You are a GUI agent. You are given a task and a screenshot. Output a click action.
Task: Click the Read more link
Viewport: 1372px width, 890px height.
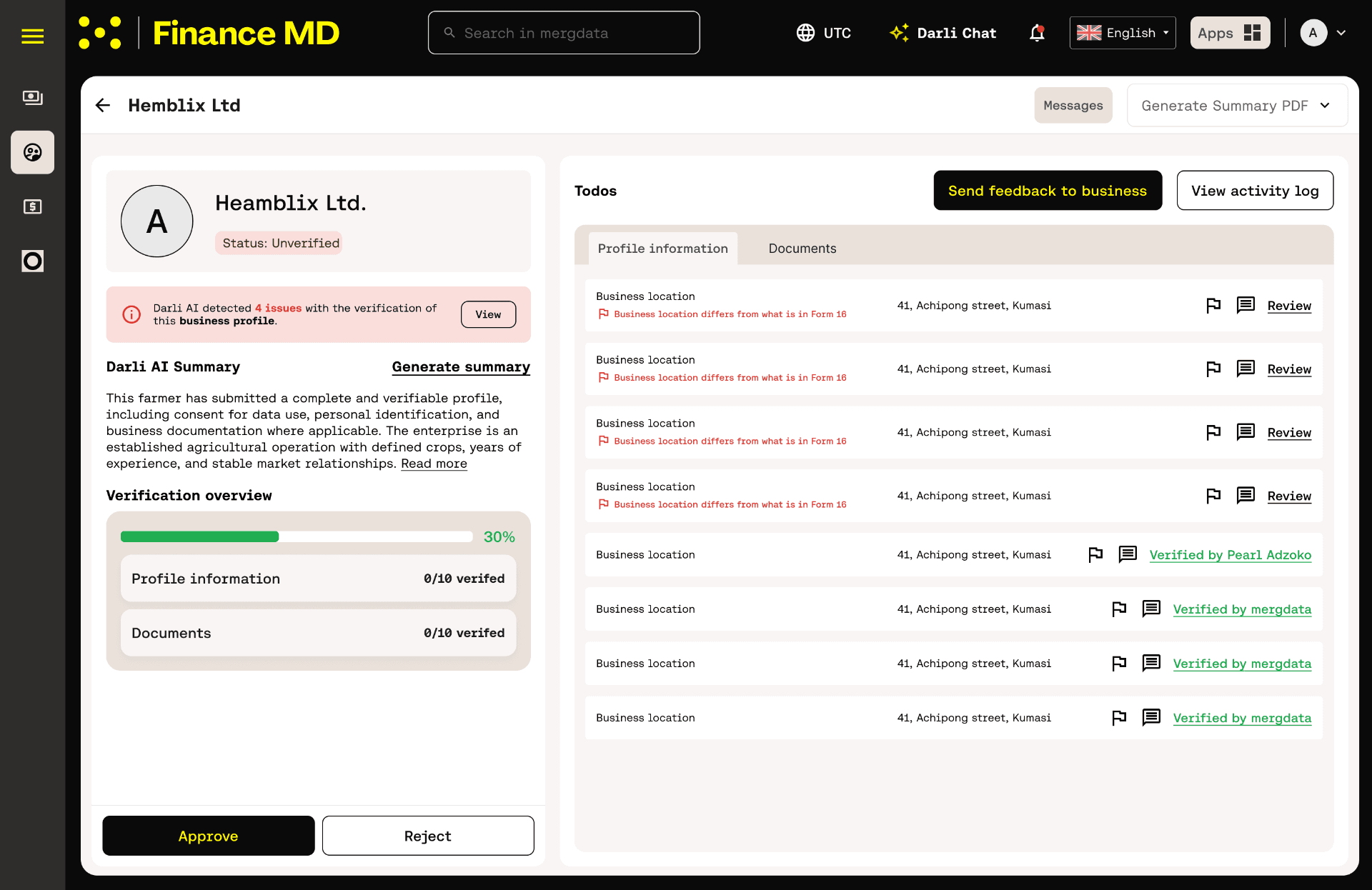click(434, 464)
